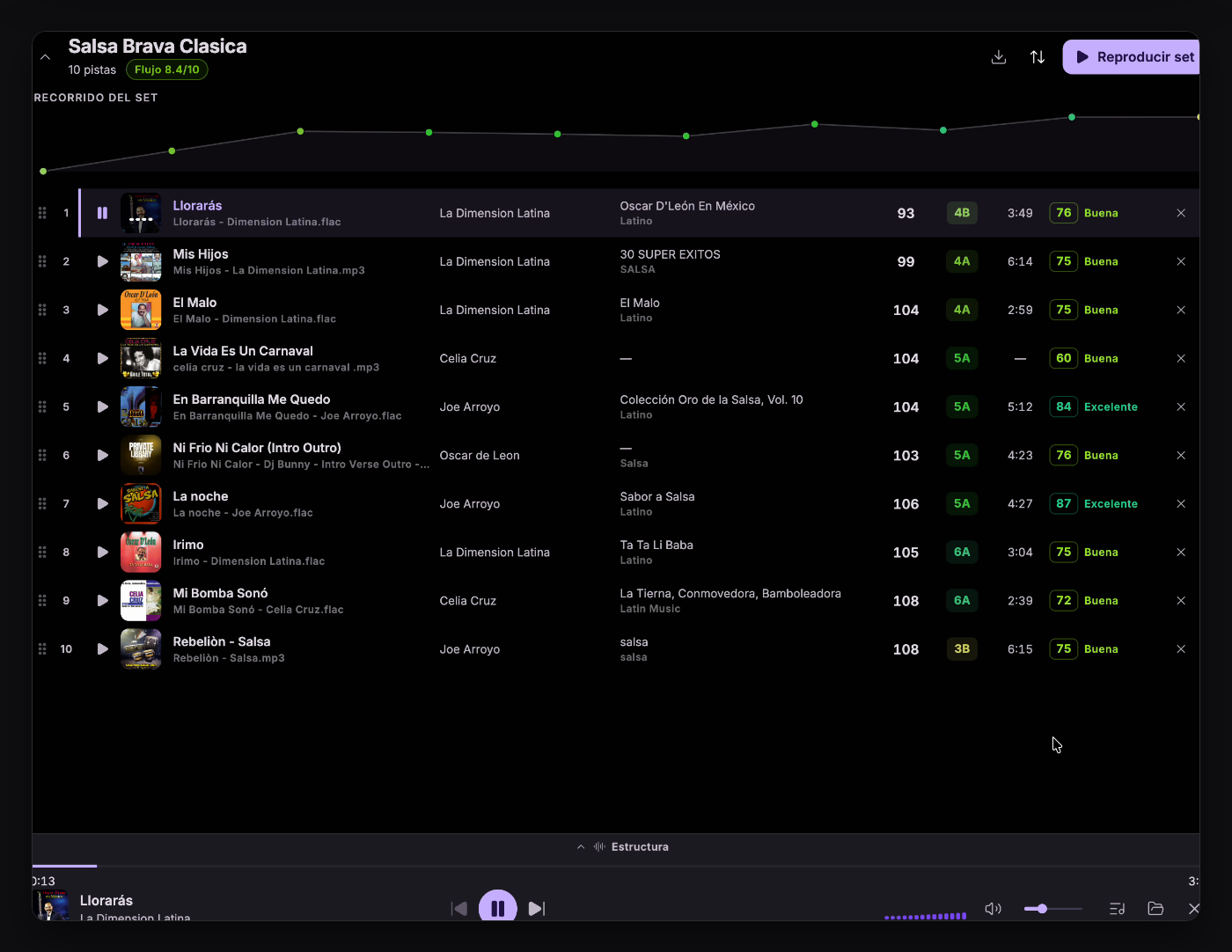Seek using the playback progress bar
This screenshot has height=952, width=1232.
click(x=616, y=866)
